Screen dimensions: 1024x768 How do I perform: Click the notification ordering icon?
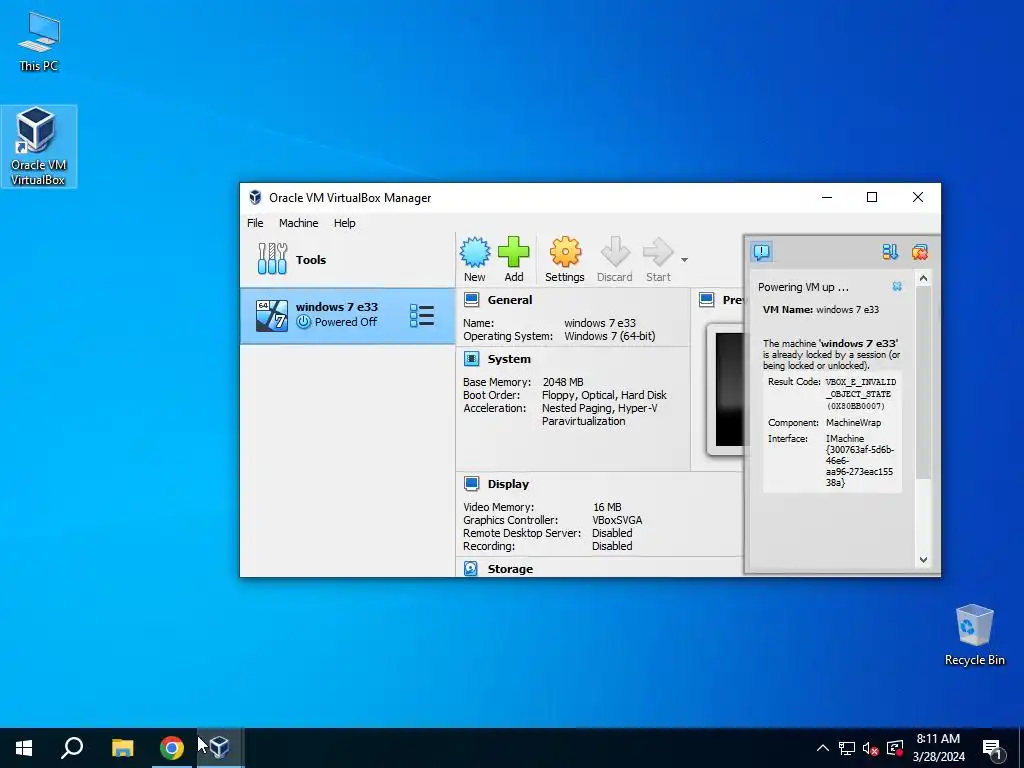pyautogui.click(x=889, y=251)
